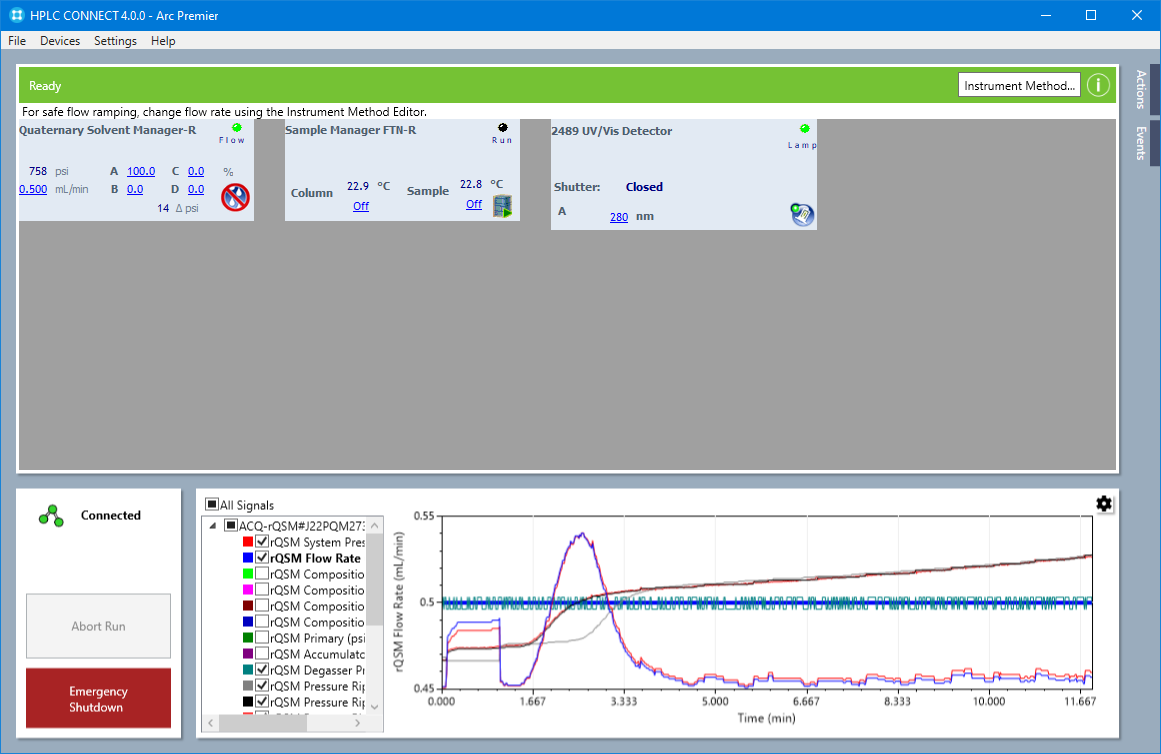
Task: Enable the rQSM Composition signal with magenta swatch
Action: click(x=262, y=590)
